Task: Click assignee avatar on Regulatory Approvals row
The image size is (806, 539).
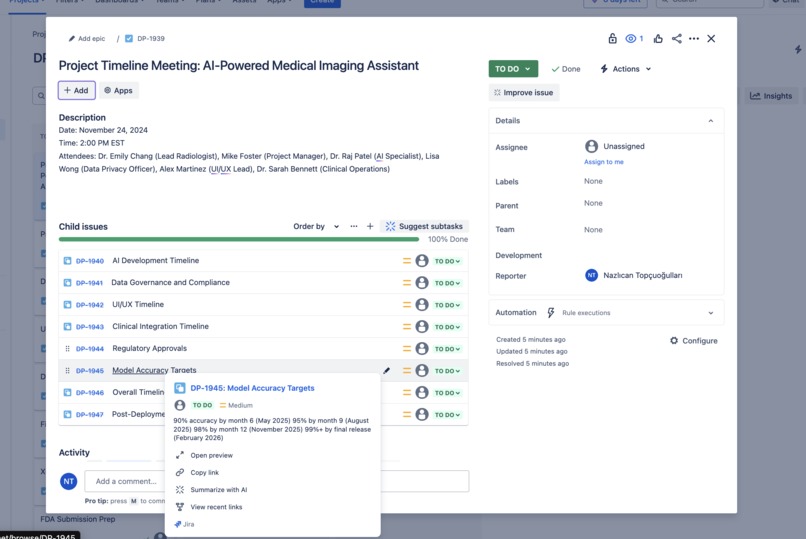Action: pyautogui.click(x=422, y=349)
